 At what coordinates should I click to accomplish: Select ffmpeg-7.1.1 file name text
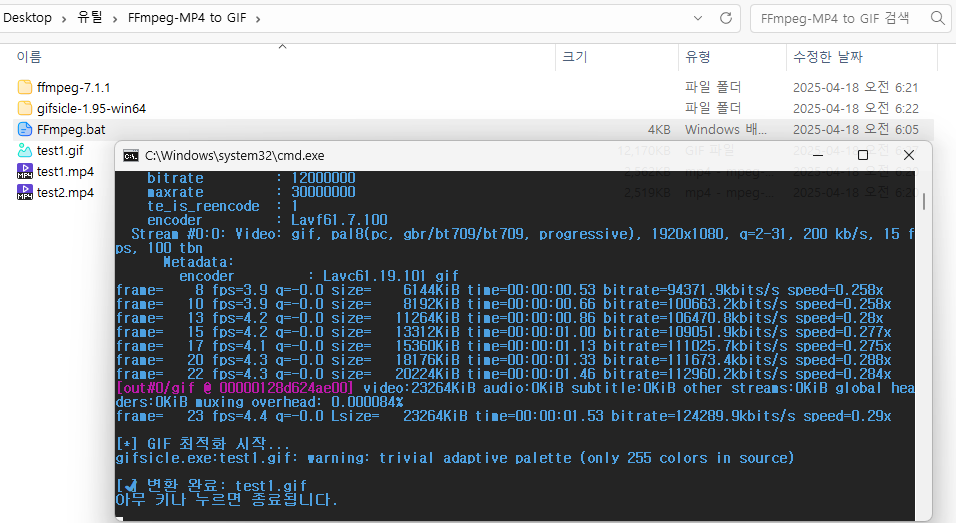[73, 88]
